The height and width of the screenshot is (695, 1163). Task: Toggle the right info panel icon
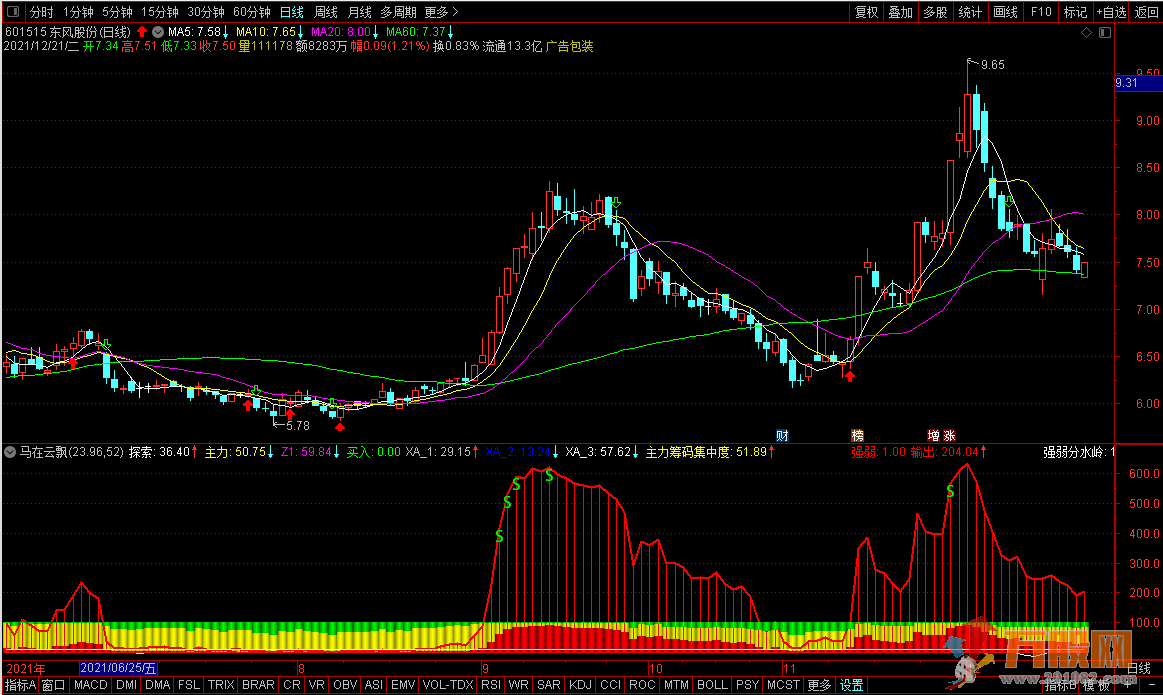coord(1105,32)
